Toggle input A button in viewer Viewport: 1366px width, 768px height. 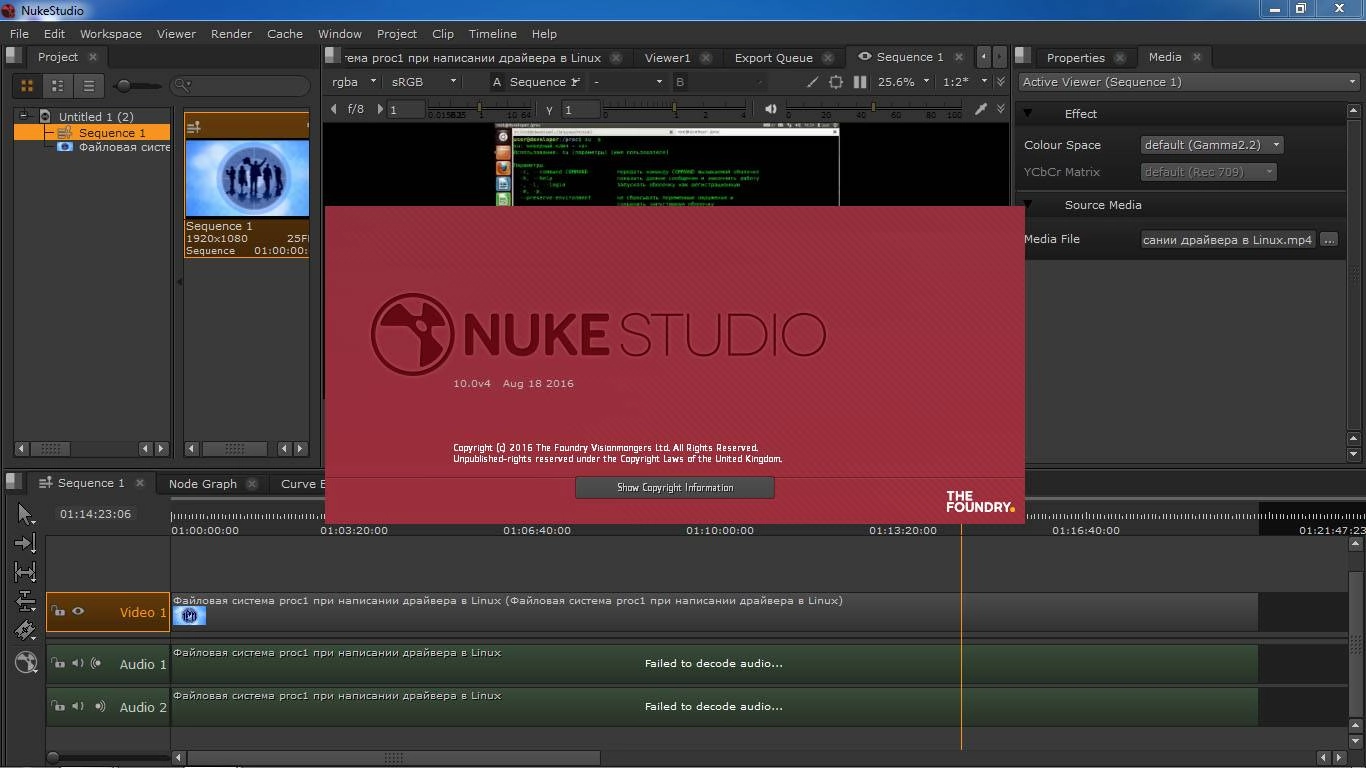pyautogui.click(x=498, y=82)
